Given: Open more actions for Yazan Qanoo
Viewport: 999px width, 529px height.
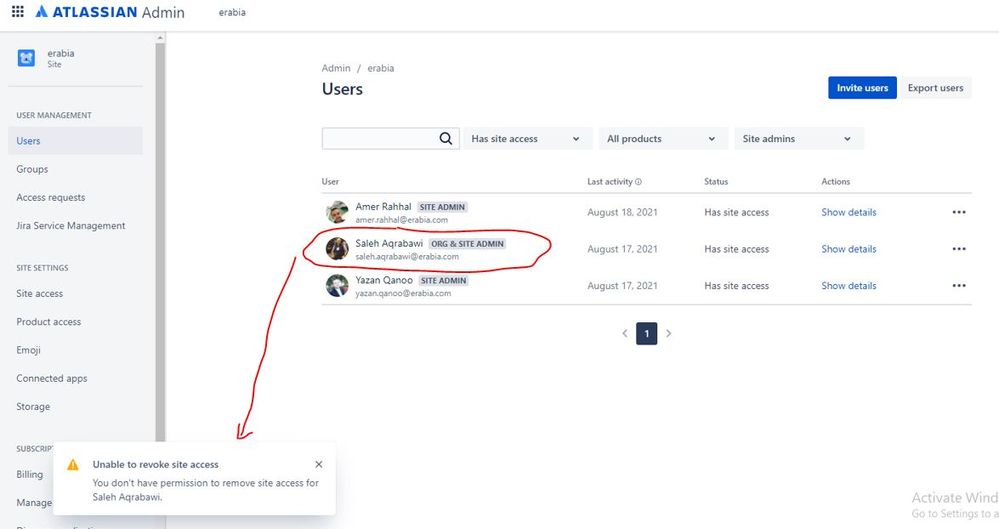Looking at the screenshot, I should [959, 286].
